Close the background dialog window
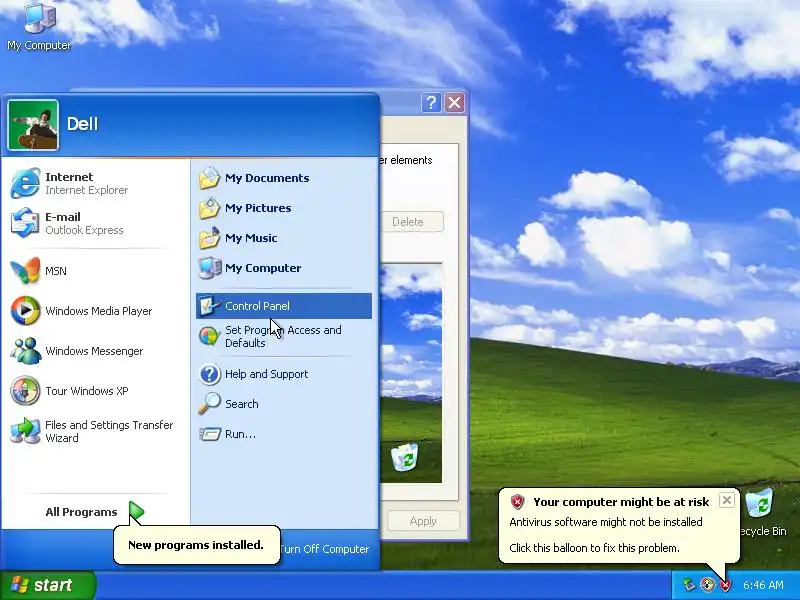800x600 pixels. (x=454, y=103)
